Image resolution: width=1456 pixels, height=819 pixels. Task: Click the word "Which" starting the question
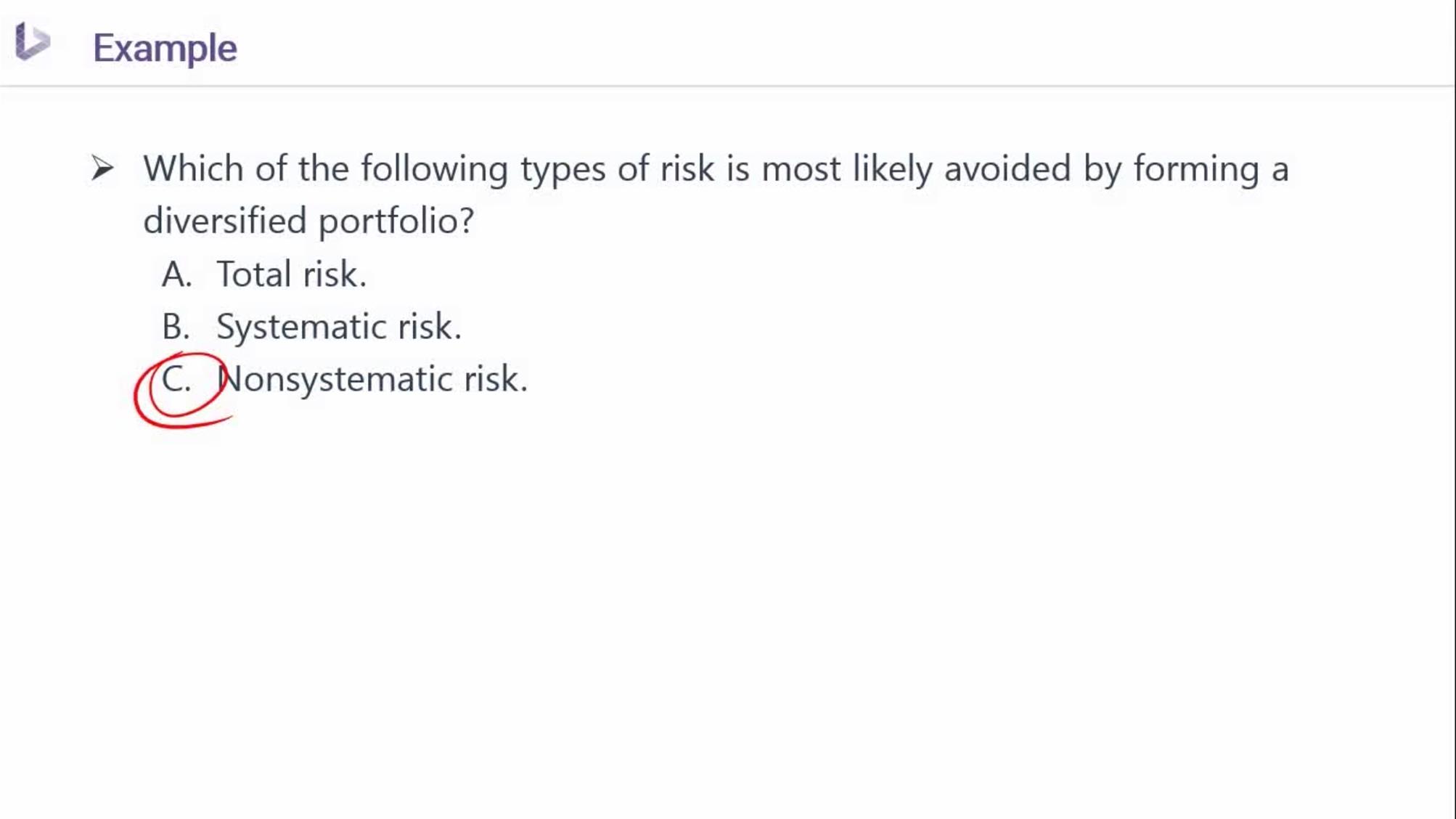(193, 168)
